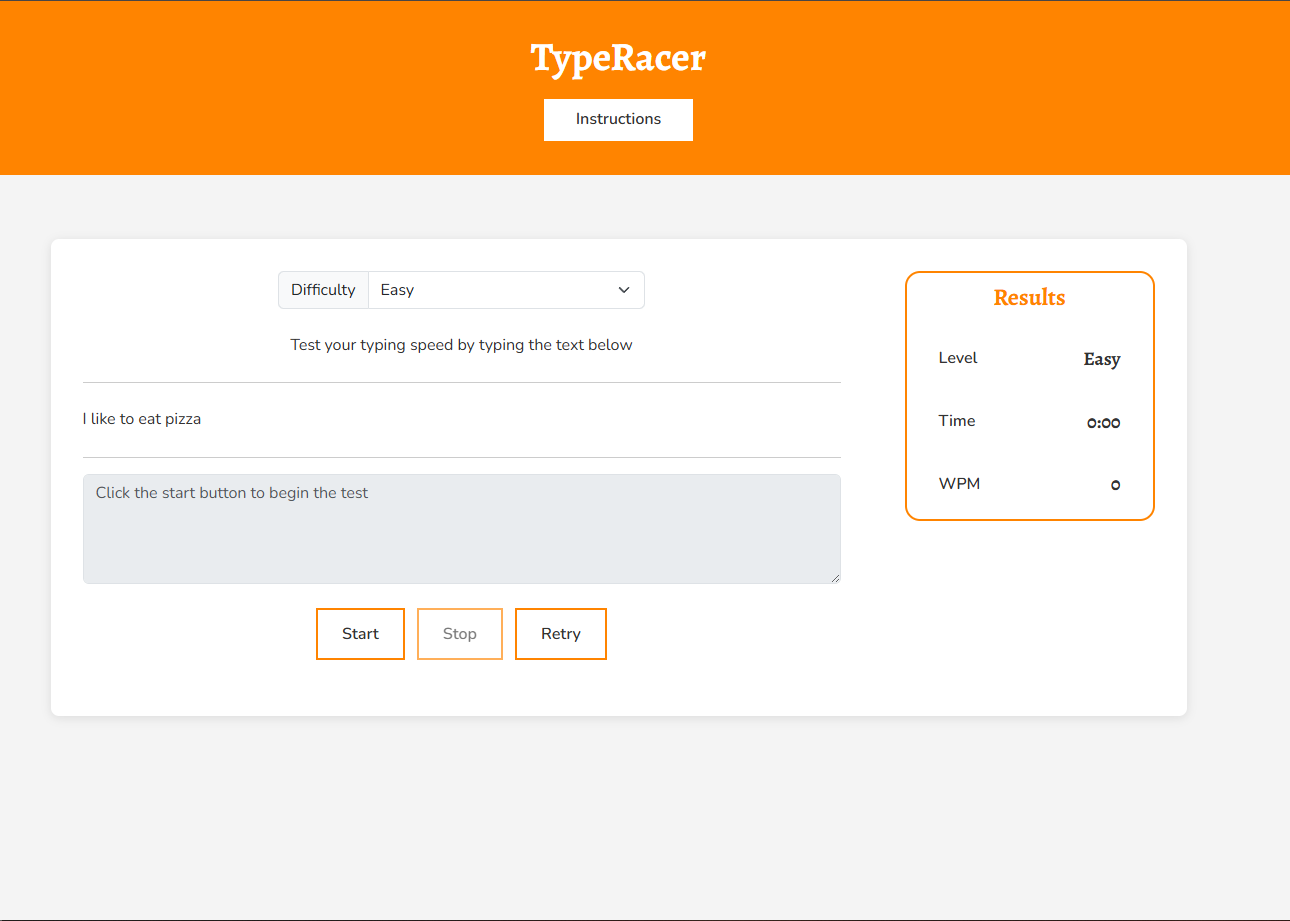1290x921 pixels.
Task: Click the Difficulty label
Action: (323, 289)
